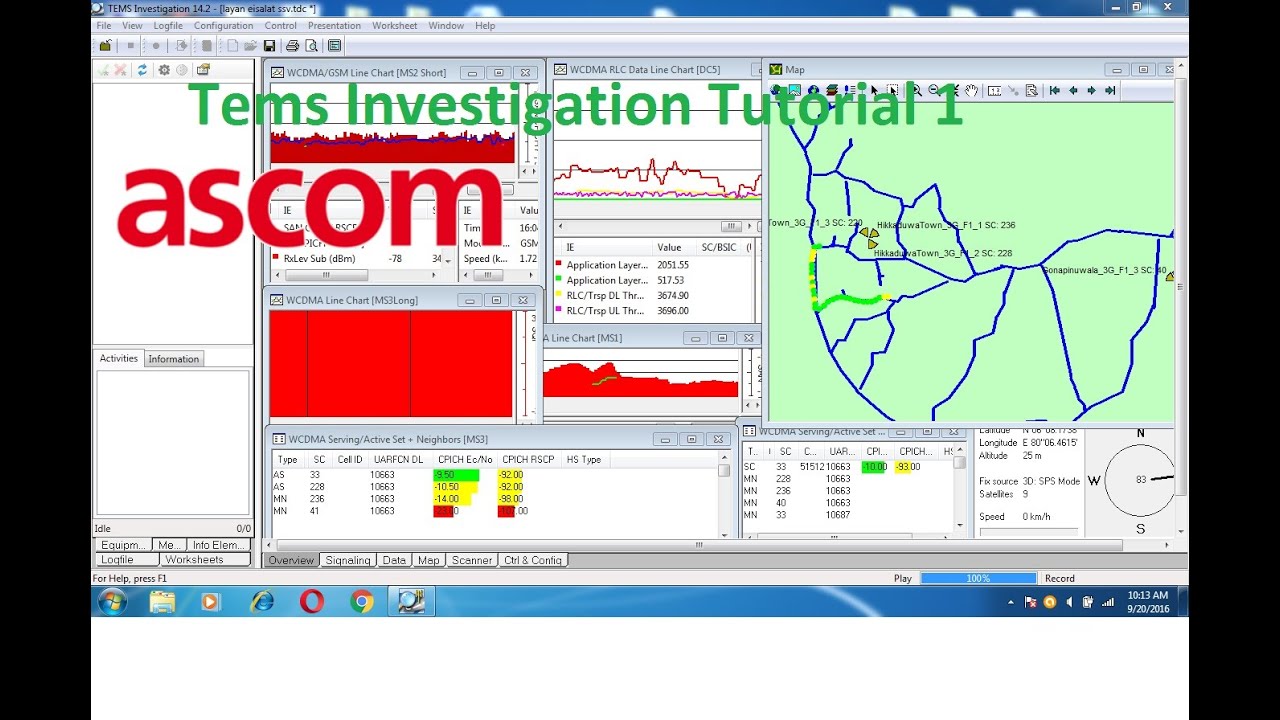Maximize the WCDMA Line Chart MS3Long window

pyautogui.click(x=496, y=300)
